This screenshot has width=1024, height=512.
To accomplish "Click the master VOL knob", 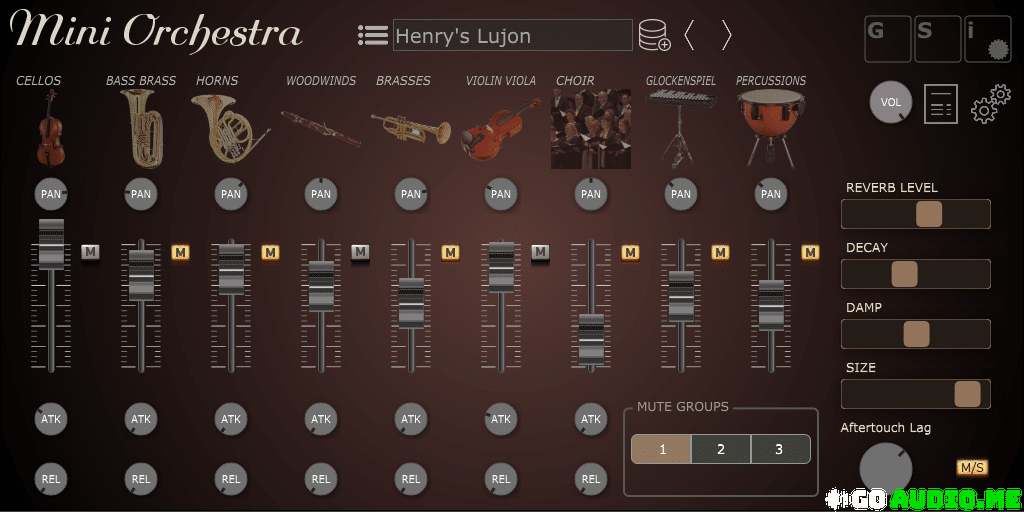I will pyautogui.click(x=891, y=103).
